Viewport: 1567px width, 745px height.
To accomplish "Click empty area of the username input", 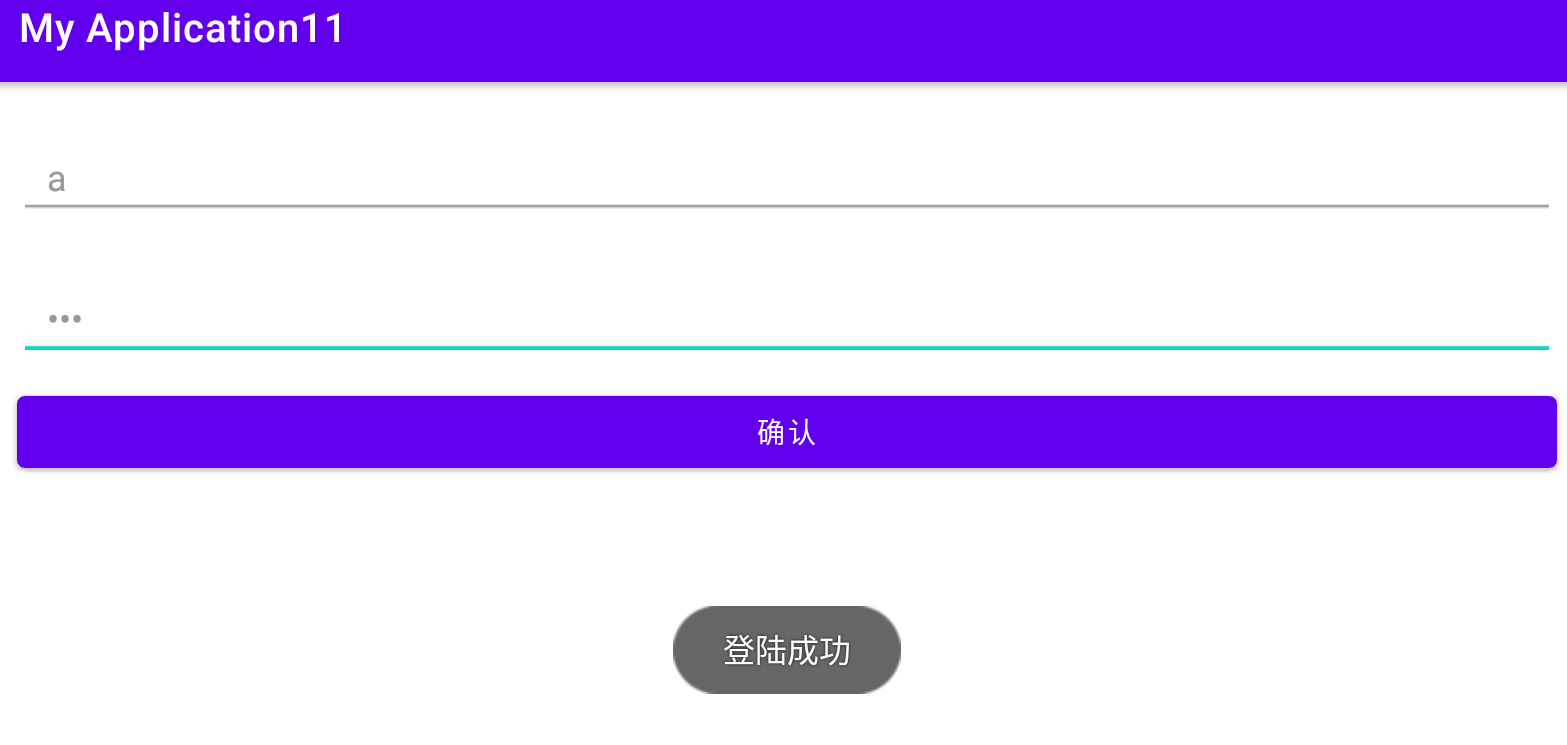I will (800, 180).
